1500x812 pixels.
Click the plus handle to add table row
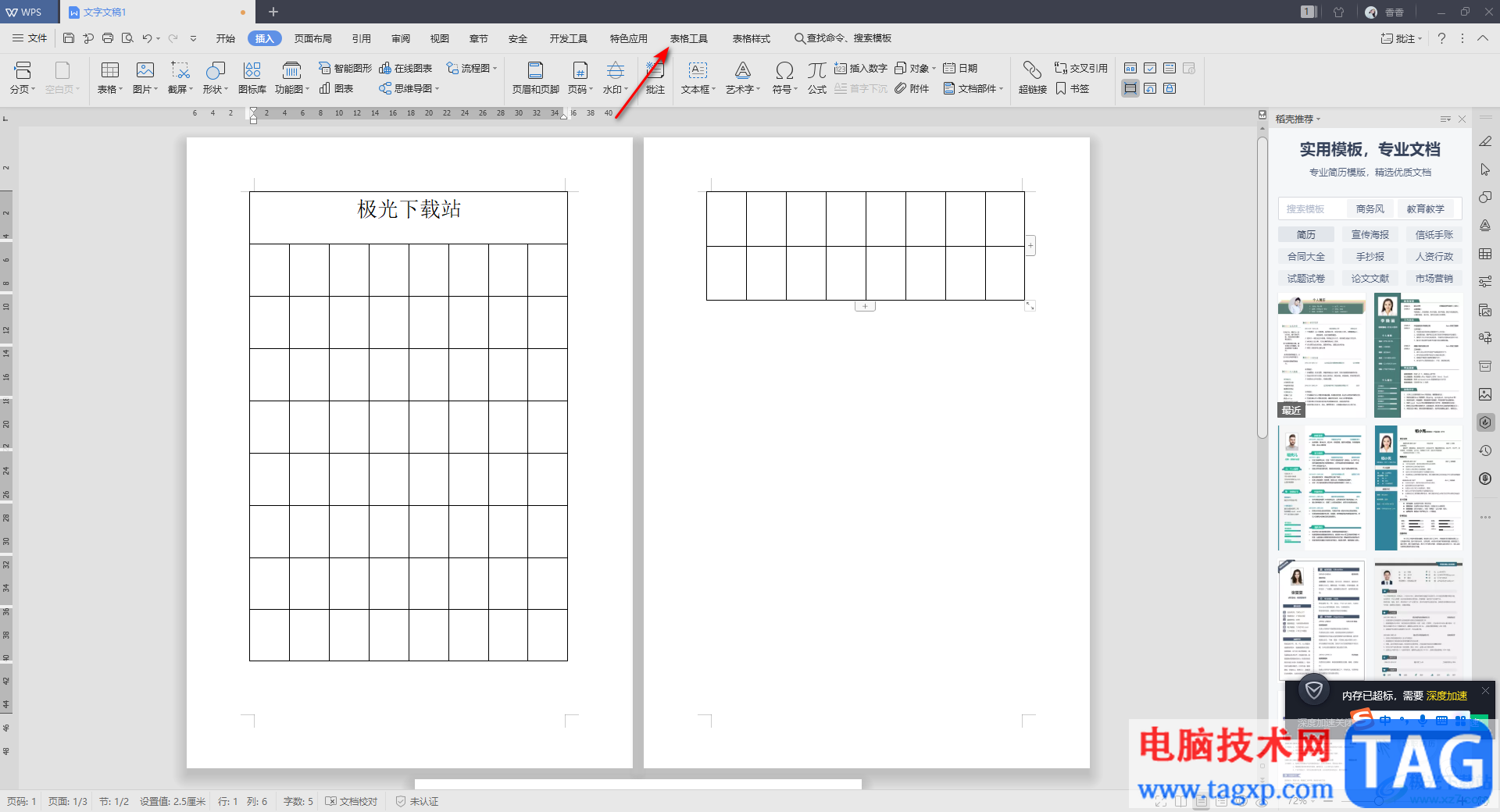865,306
